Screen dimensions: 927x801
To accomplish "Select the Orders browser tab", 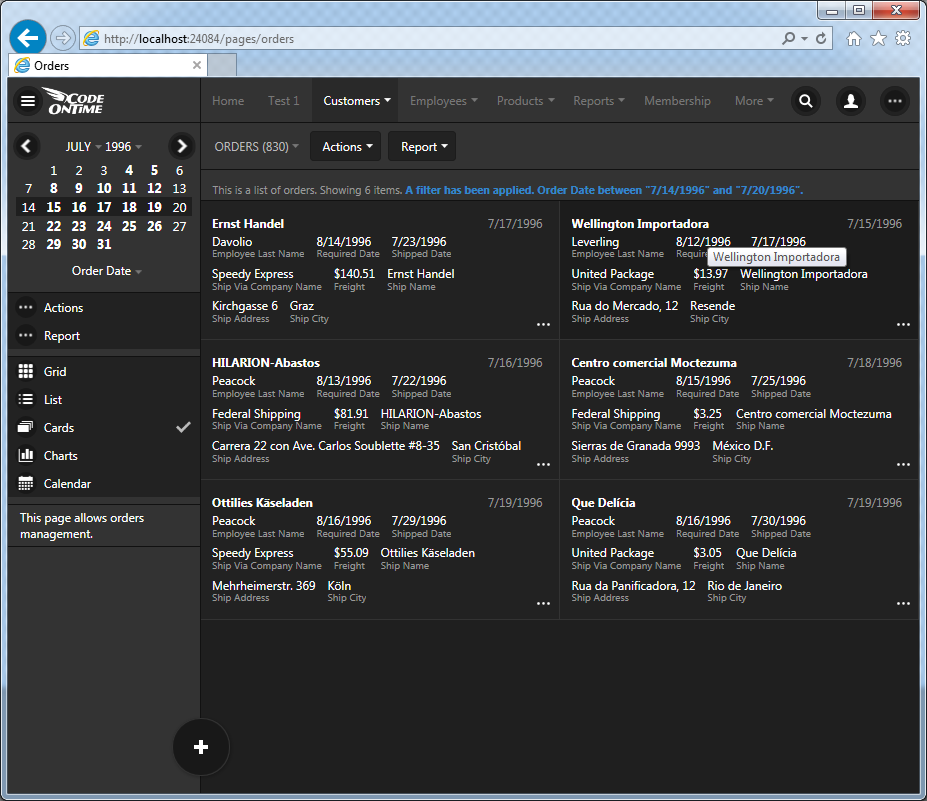I will click(x=108, y=65).
